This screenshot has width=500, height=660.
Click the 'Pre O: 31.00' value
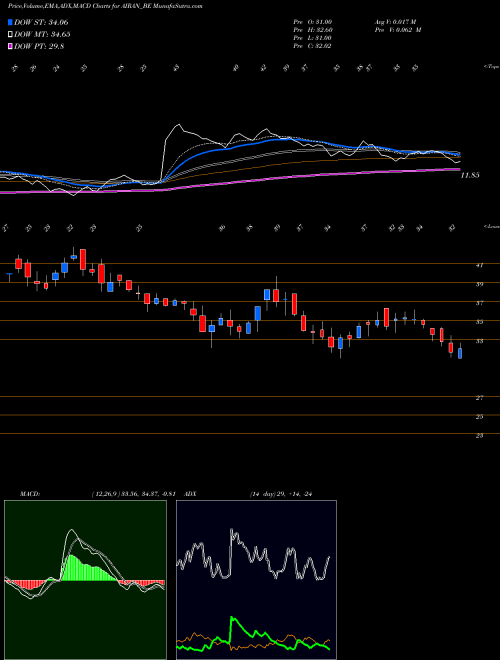pyautogui.click(x=313, y=22)
